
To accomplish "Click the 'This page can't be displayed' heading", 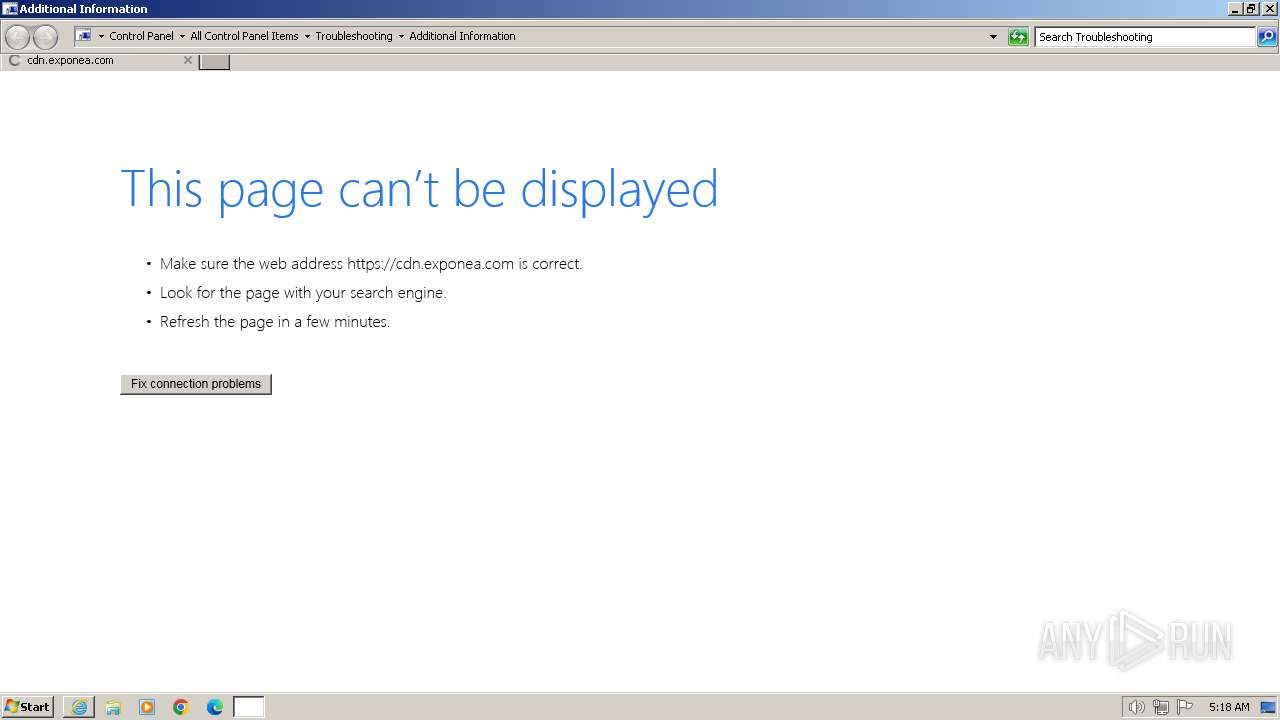I will pos(419,189).
